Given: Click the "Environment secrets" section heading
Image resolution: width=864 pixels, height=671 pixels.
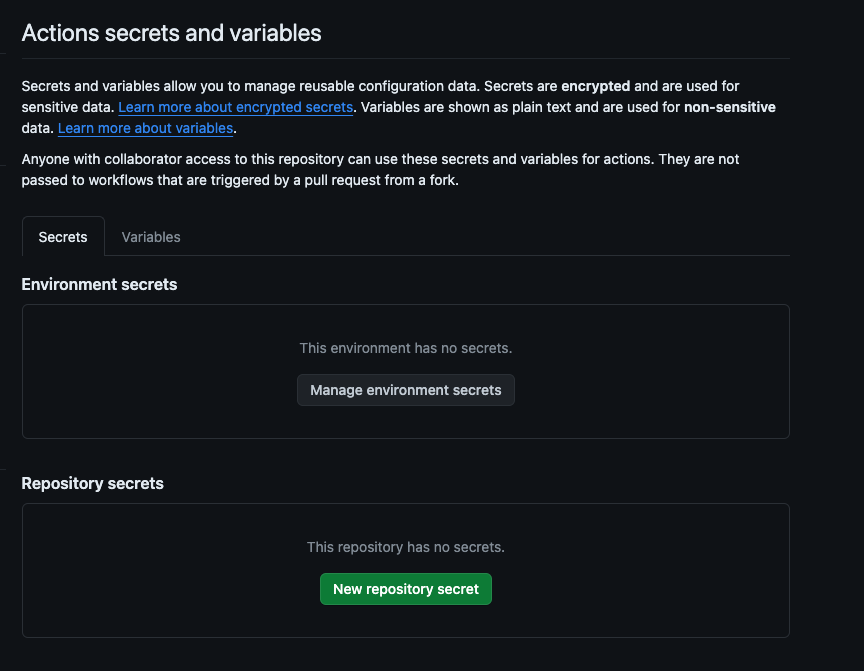Looking at the screenshot, I should click(x=99, y=284).
